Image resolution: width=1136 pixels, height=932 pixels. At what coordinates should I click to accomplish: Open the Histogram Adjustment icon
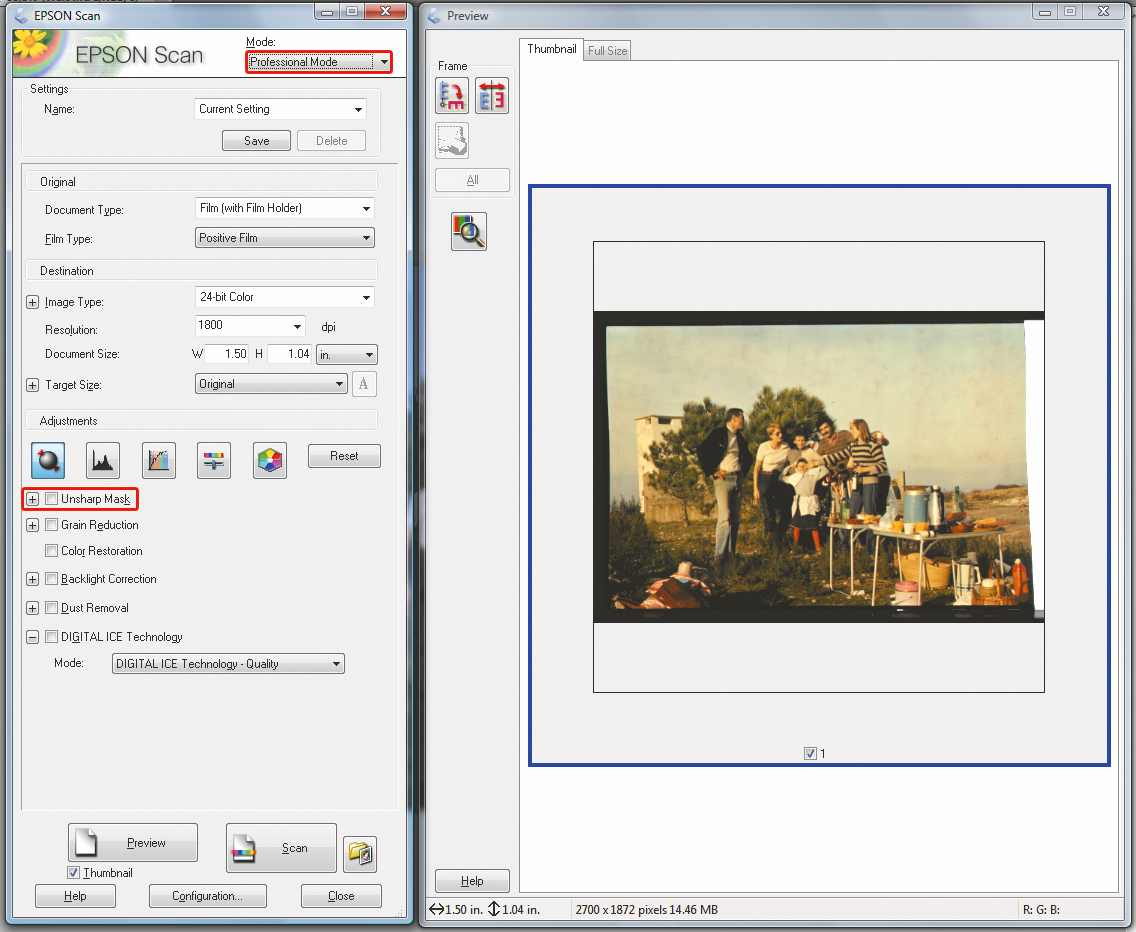coord(103,460)
